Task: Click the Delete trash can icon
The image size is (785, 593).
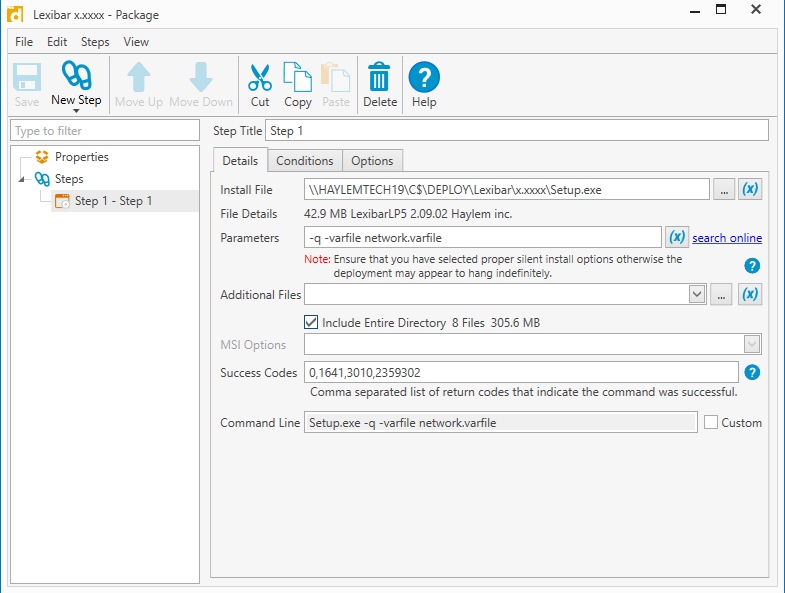Action: [380, 78]
